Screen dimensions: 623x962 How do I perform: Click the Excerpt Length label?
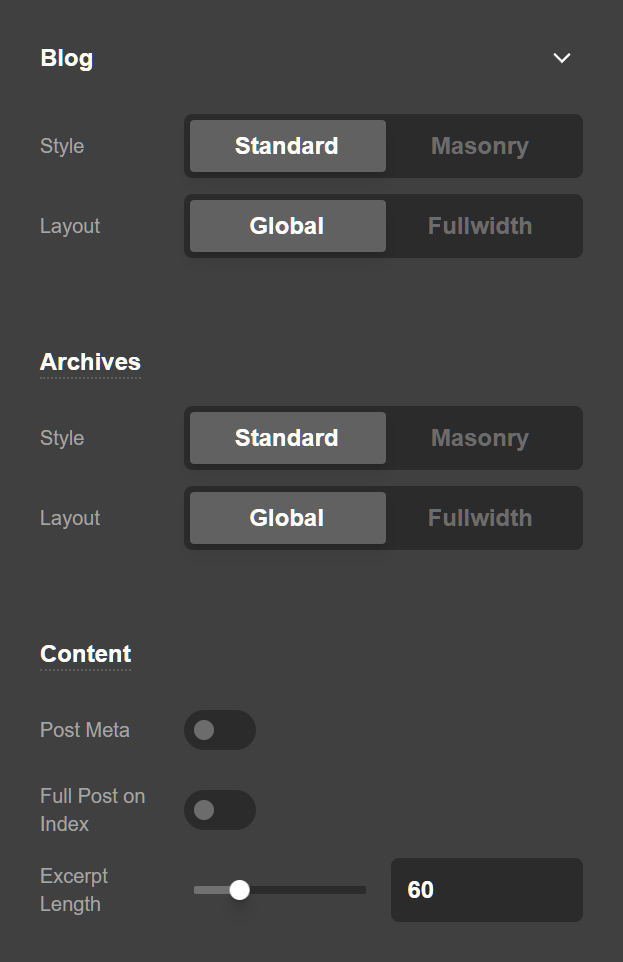73,889
